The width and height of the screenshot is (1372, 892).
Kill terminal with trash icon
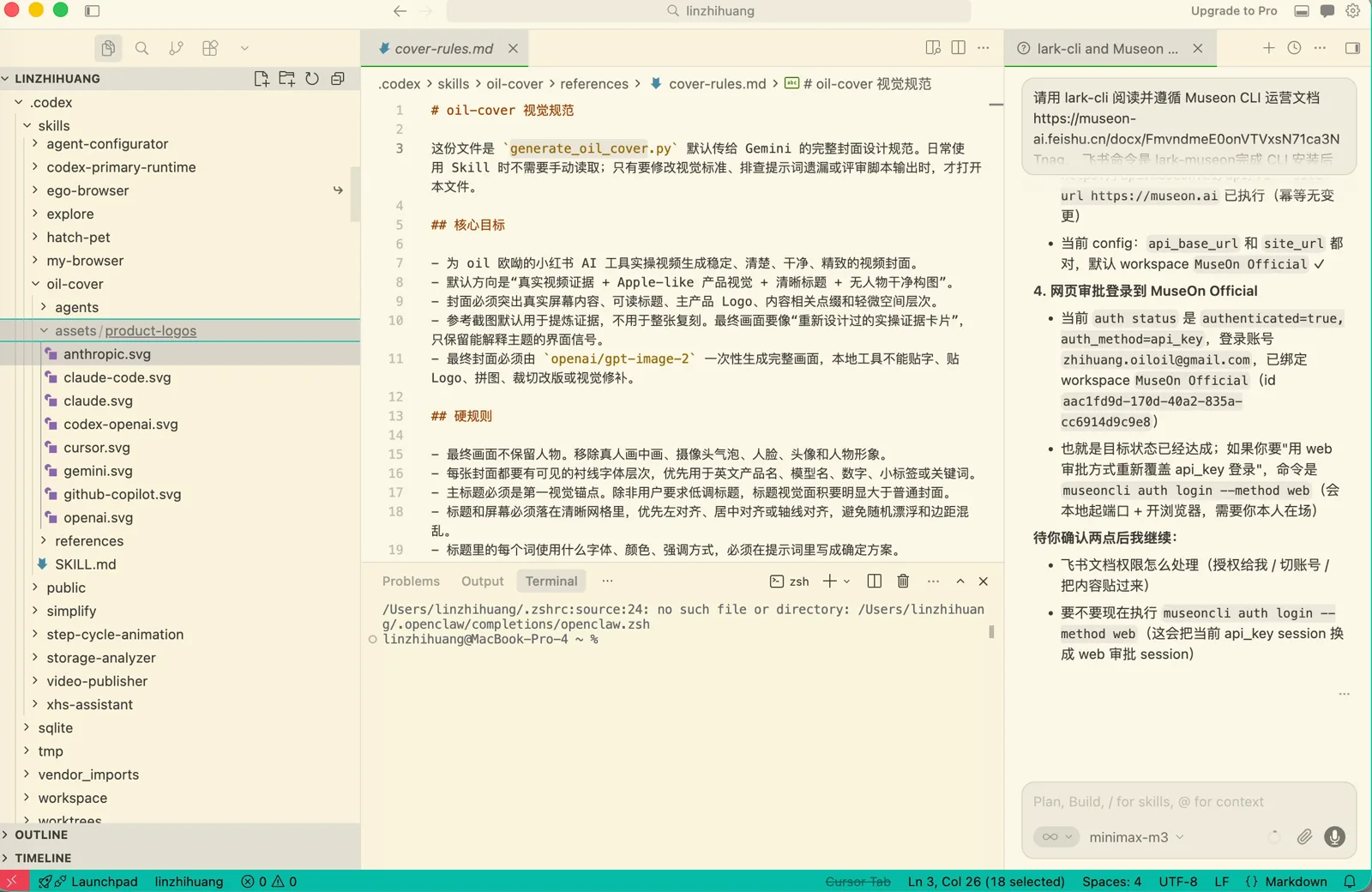tap(903, 582)
